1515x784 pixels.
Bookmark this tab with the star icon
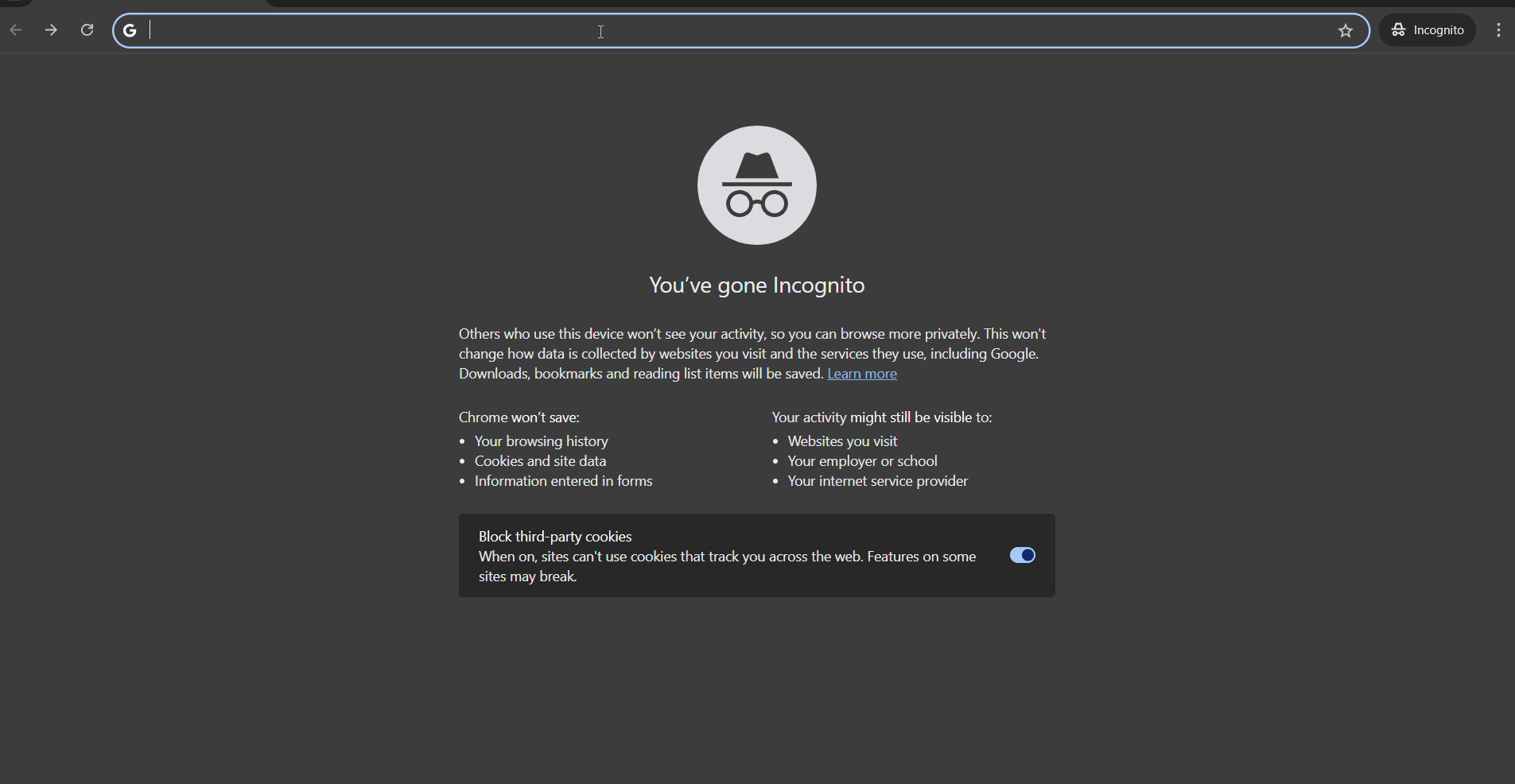pos(1346,31)
